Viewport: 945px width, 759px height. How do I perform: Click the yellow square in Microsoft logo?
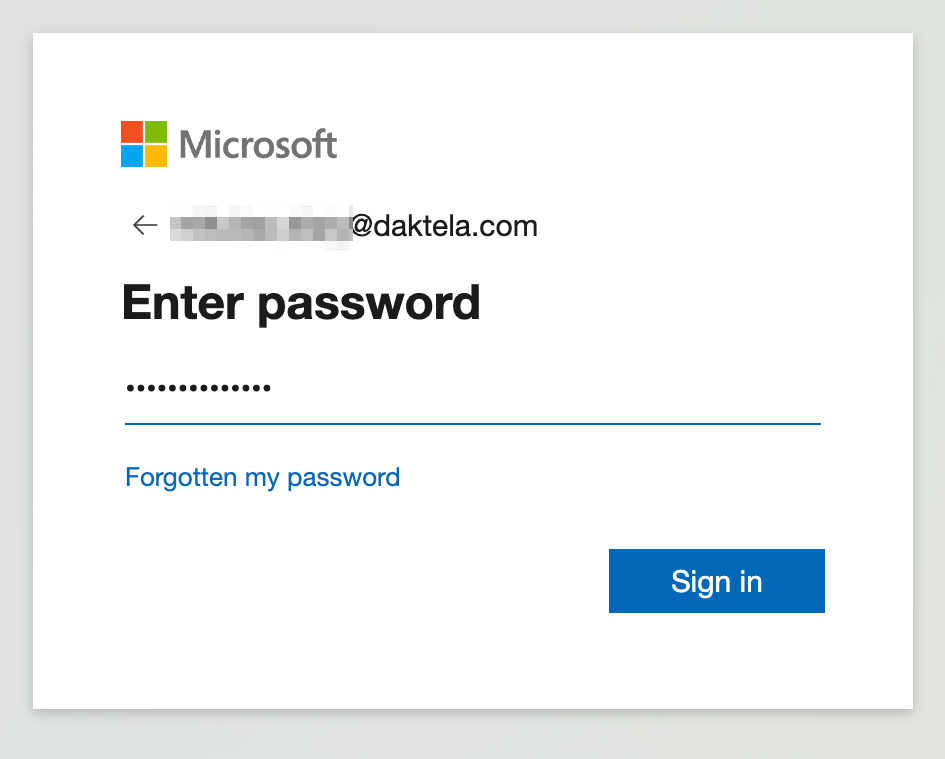pos(156,156)
